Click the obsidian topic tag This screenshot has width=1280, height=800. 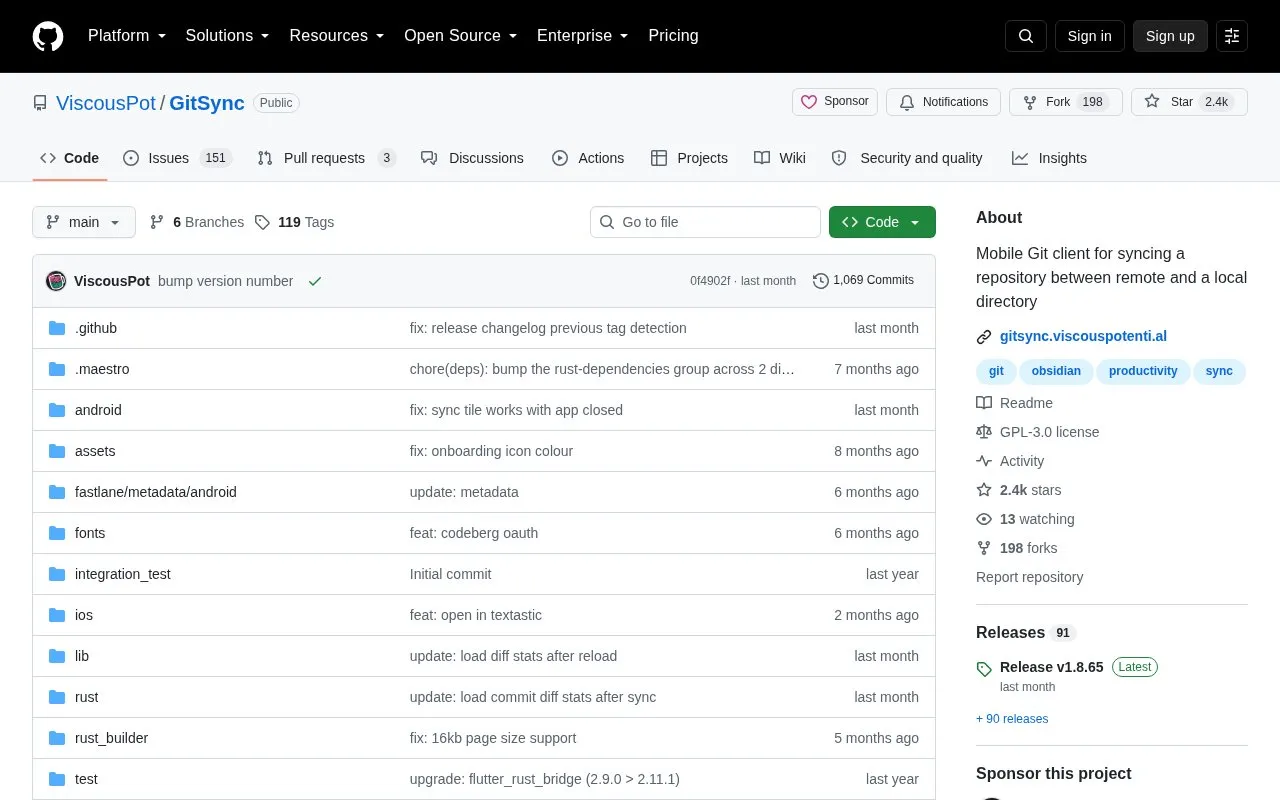pos(1056,371)
